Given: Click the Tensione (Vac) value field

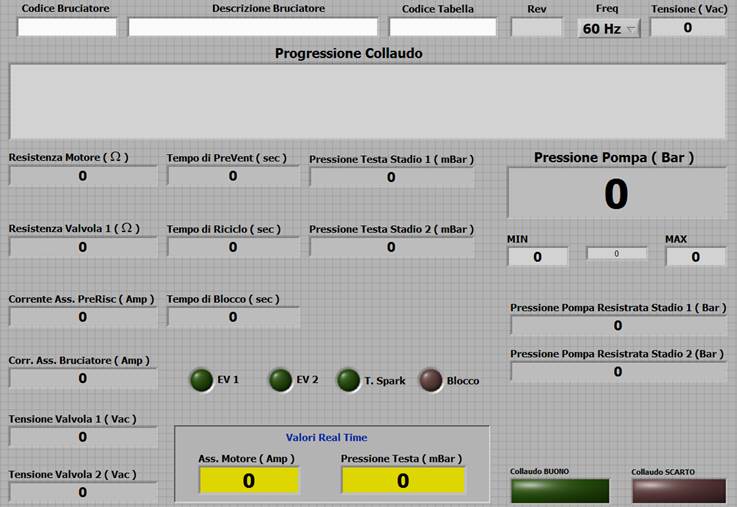Looking at the screenshot, I should click(x=688, y=28).
